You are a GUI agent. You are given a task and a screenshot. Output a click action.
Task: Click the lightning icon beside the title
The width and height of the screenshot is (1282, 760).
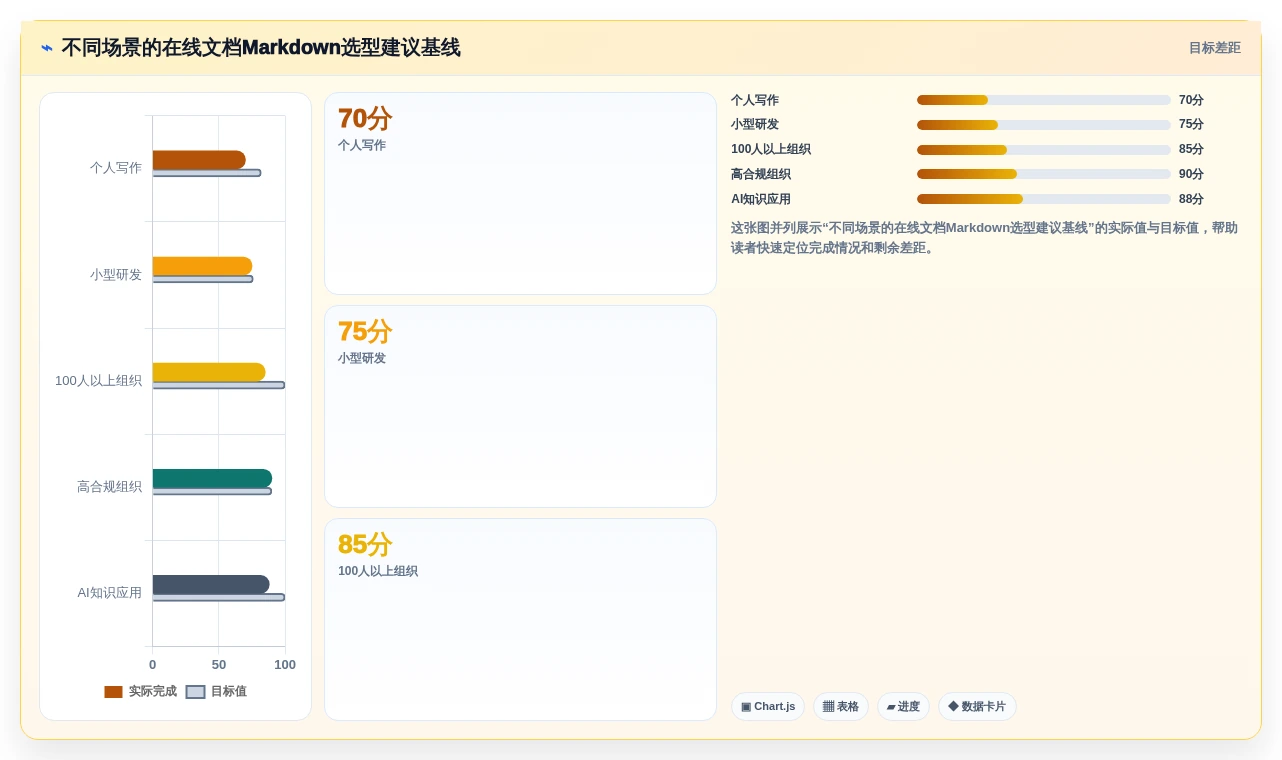[47, 48]
